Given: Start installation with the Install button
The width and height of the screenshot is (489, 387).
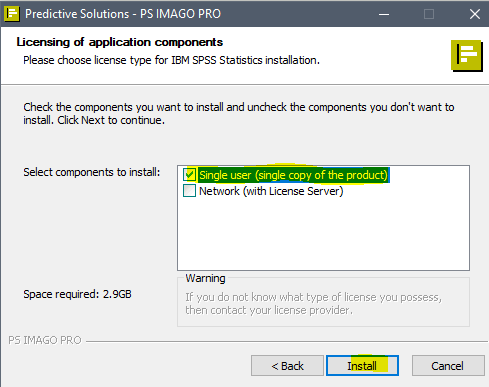Looking at the screenshot, I should point(362,366).
